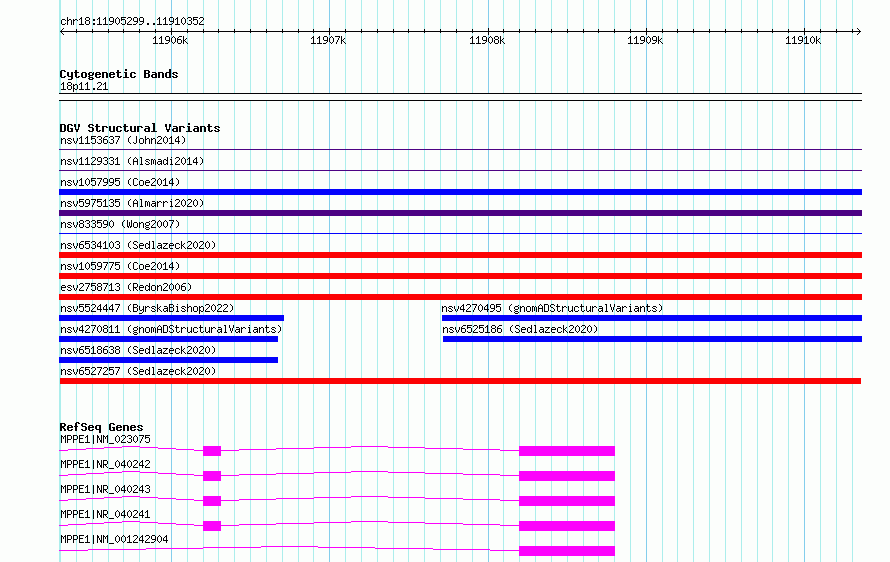Screen dimensions: 890x562
Task: Click the RefSeq Genes track title
Action: [102, 427]
